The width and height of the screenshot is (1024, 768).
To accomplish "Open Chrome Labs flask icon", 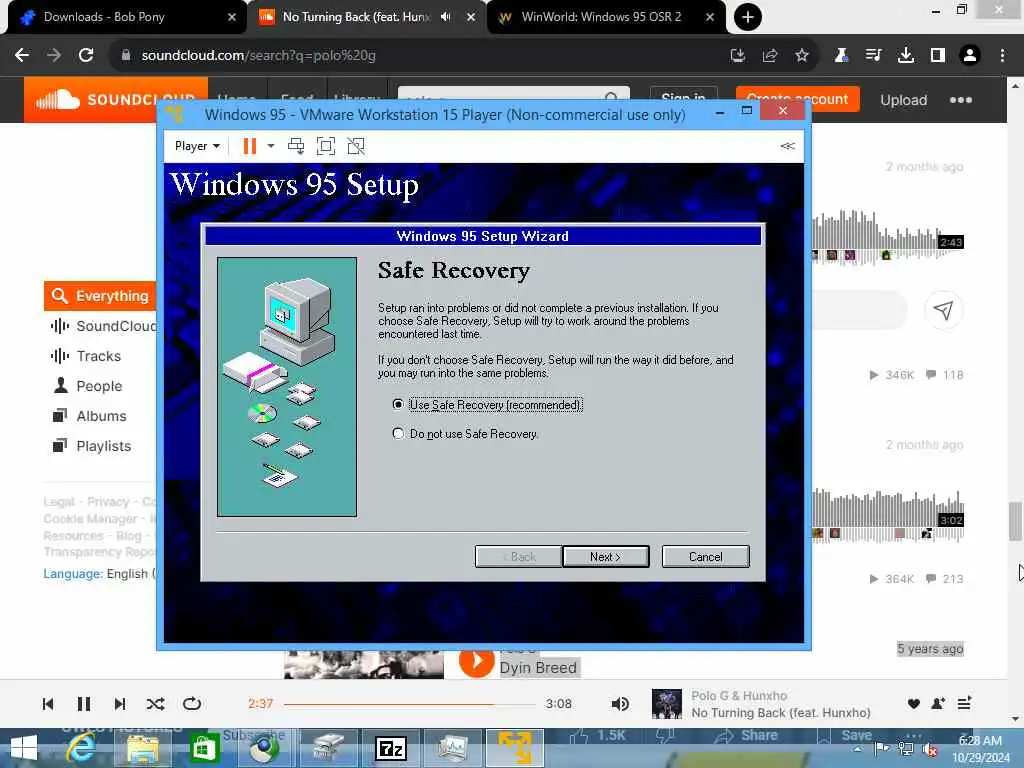I will (841, 56).
